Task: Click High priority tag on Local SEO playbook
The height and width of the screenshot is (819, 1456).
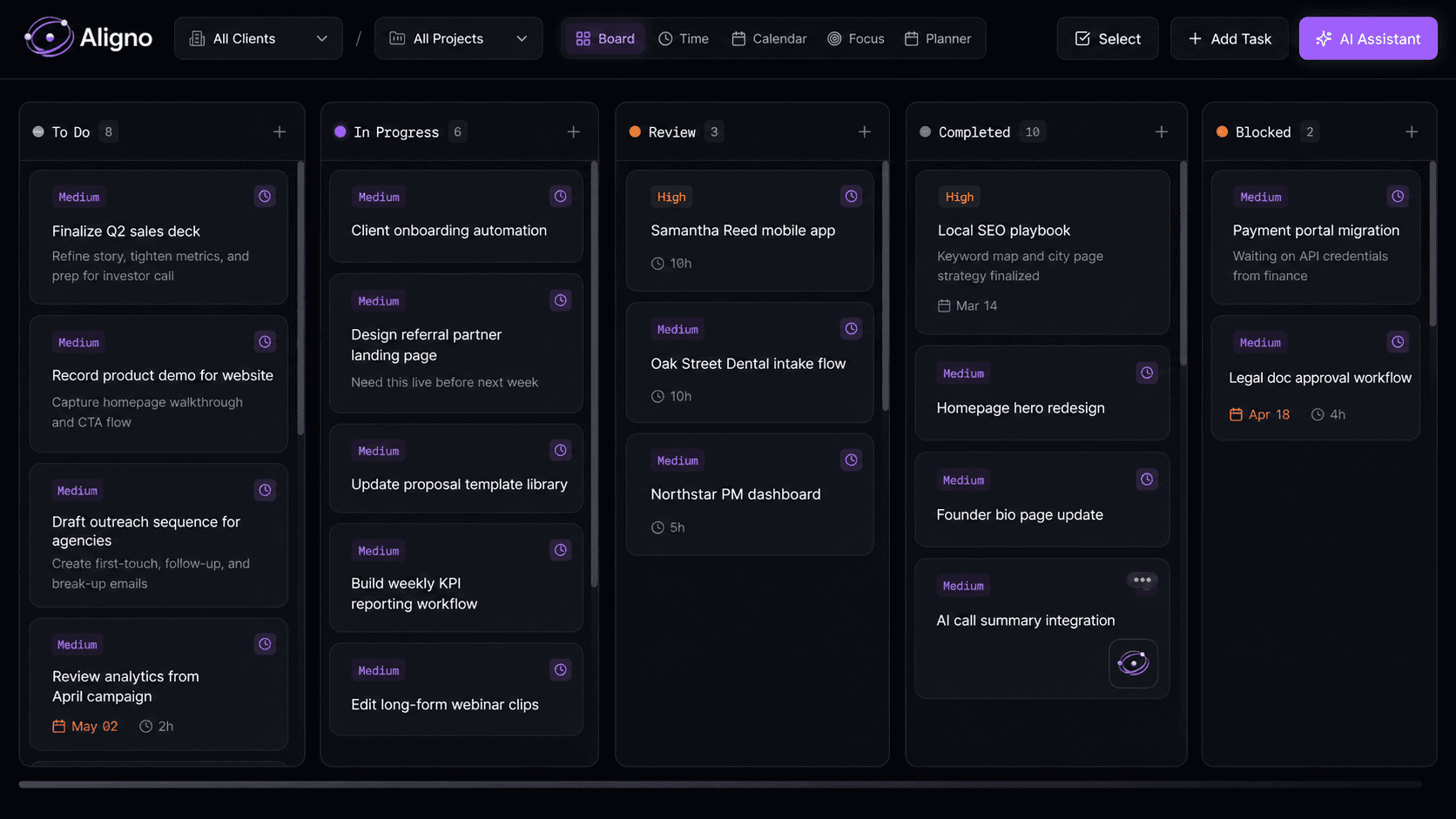Action: click(960, 197)
